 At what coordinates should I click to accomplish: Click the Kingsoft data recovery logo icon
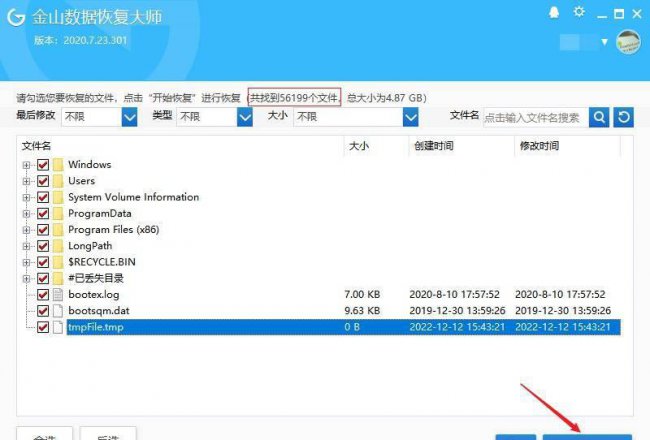(x=16, y=17)
